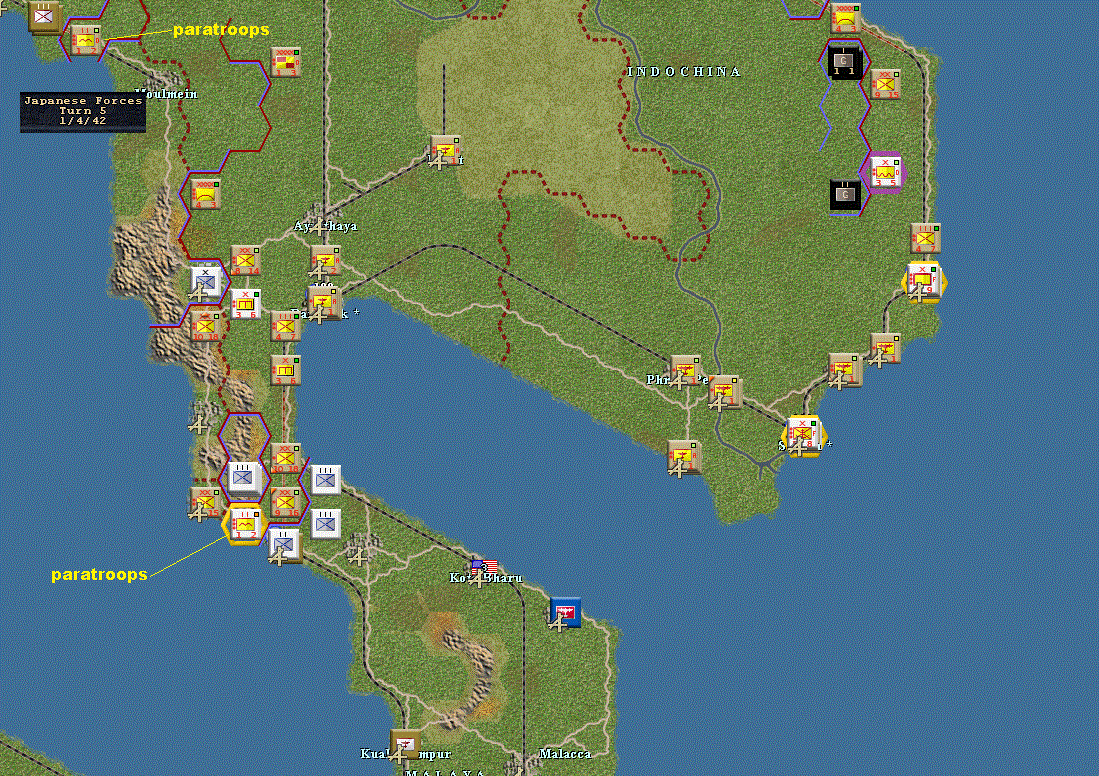Click the Kota Bharu city label
This screenshot has width=1099, height=776.
click(486, 578)
